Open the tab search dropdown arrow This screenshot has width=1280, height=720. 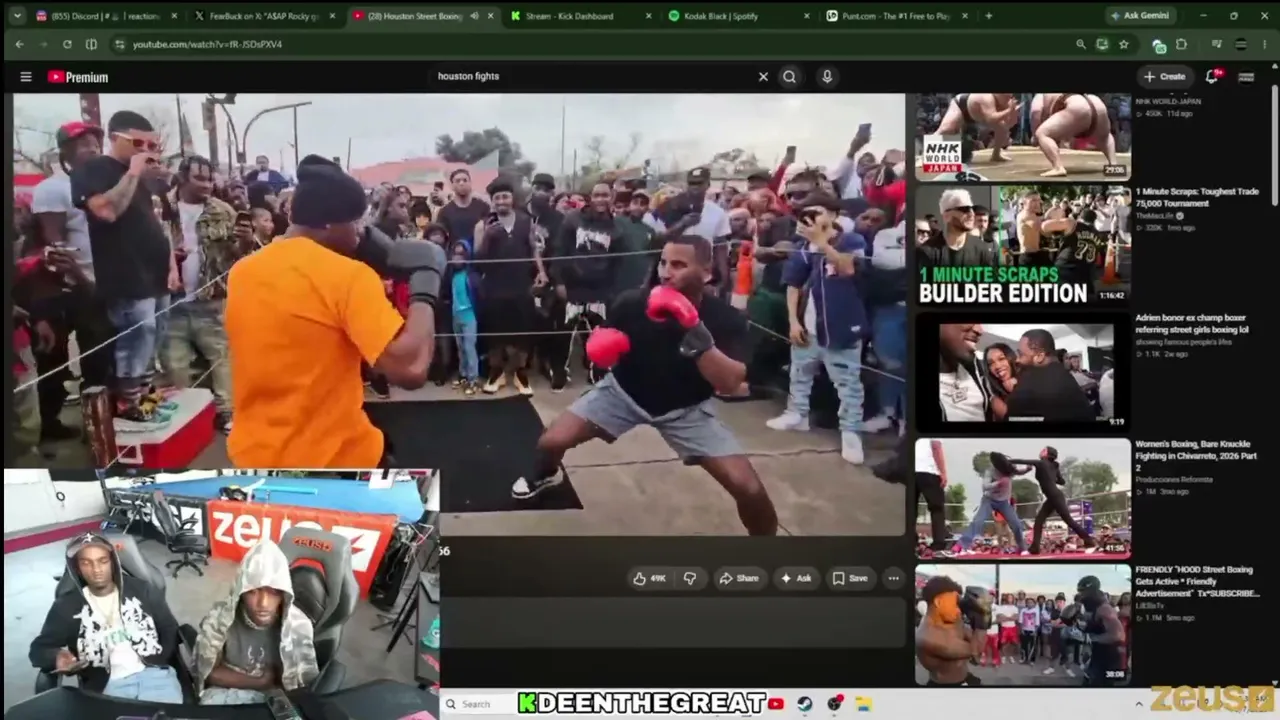[16, 16]
